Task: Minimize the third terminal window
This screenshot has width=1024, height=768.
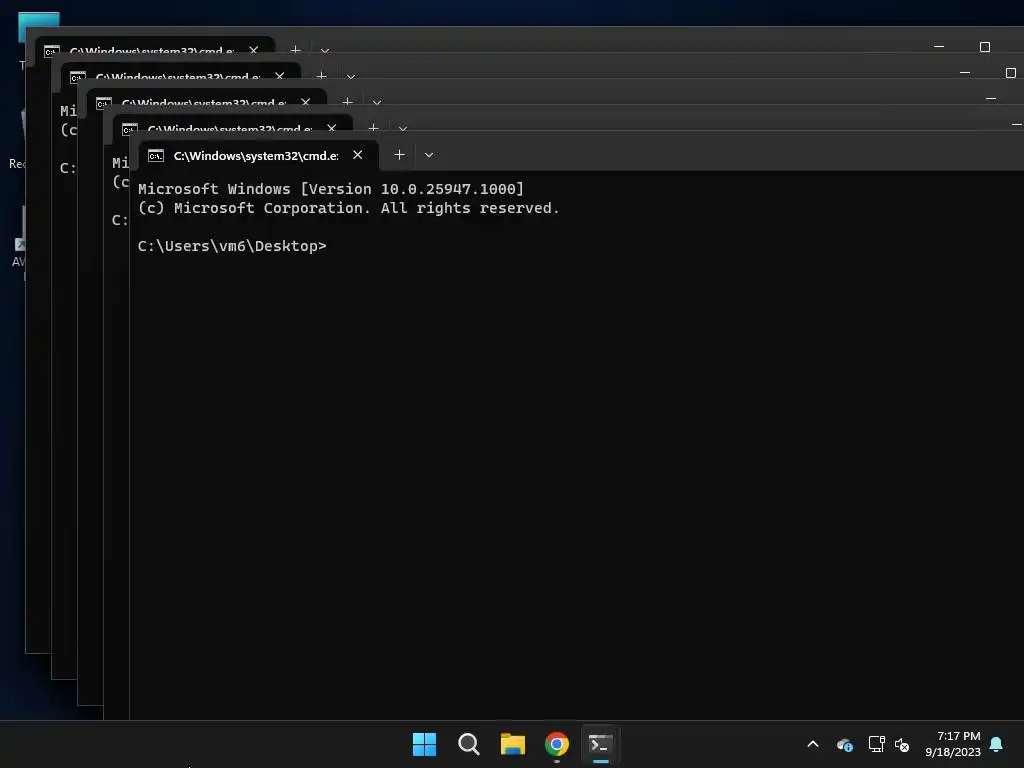Action: click(991, 98)
